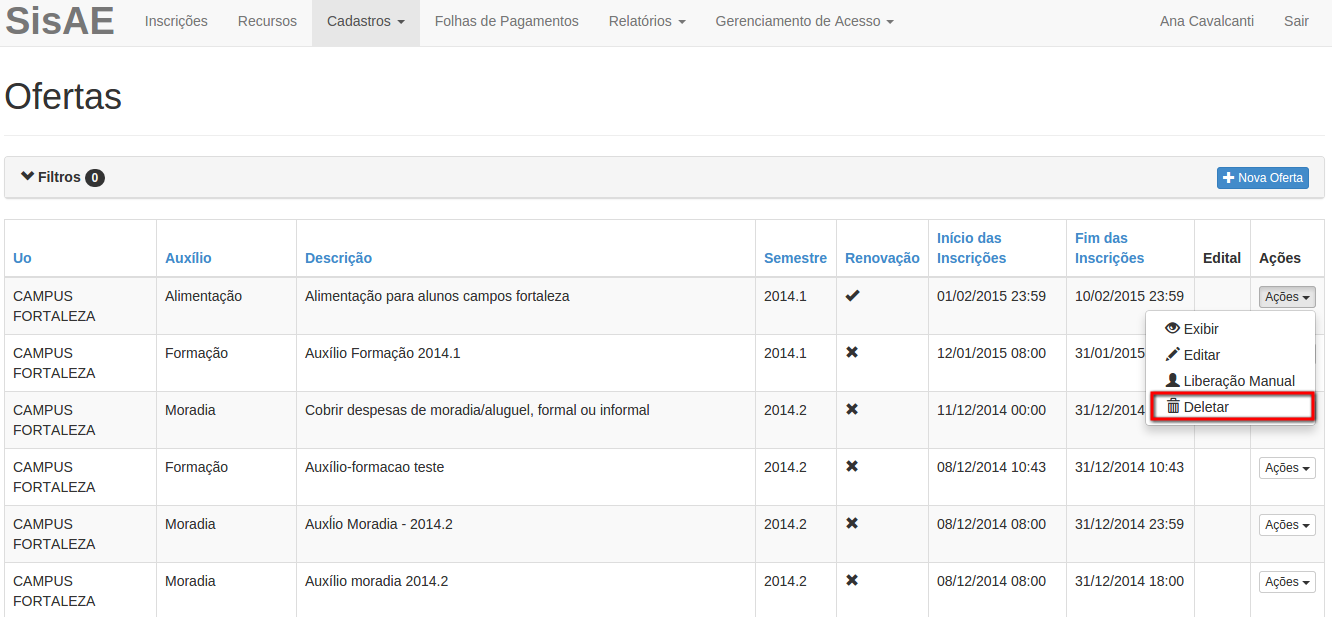
Task: Open Ações for the Auxílio-formacao teste row
Action: 1287,468
